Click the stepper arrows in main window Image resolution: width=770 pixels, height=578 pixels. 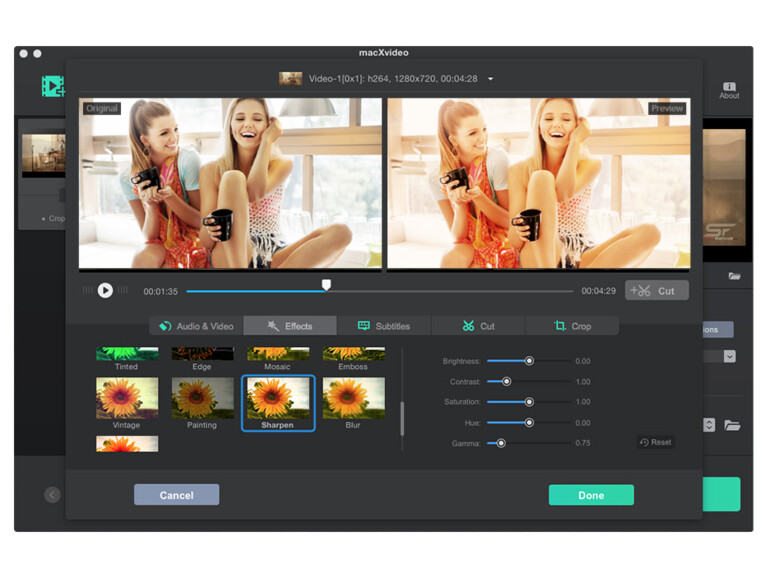click(x=709, y=425)
